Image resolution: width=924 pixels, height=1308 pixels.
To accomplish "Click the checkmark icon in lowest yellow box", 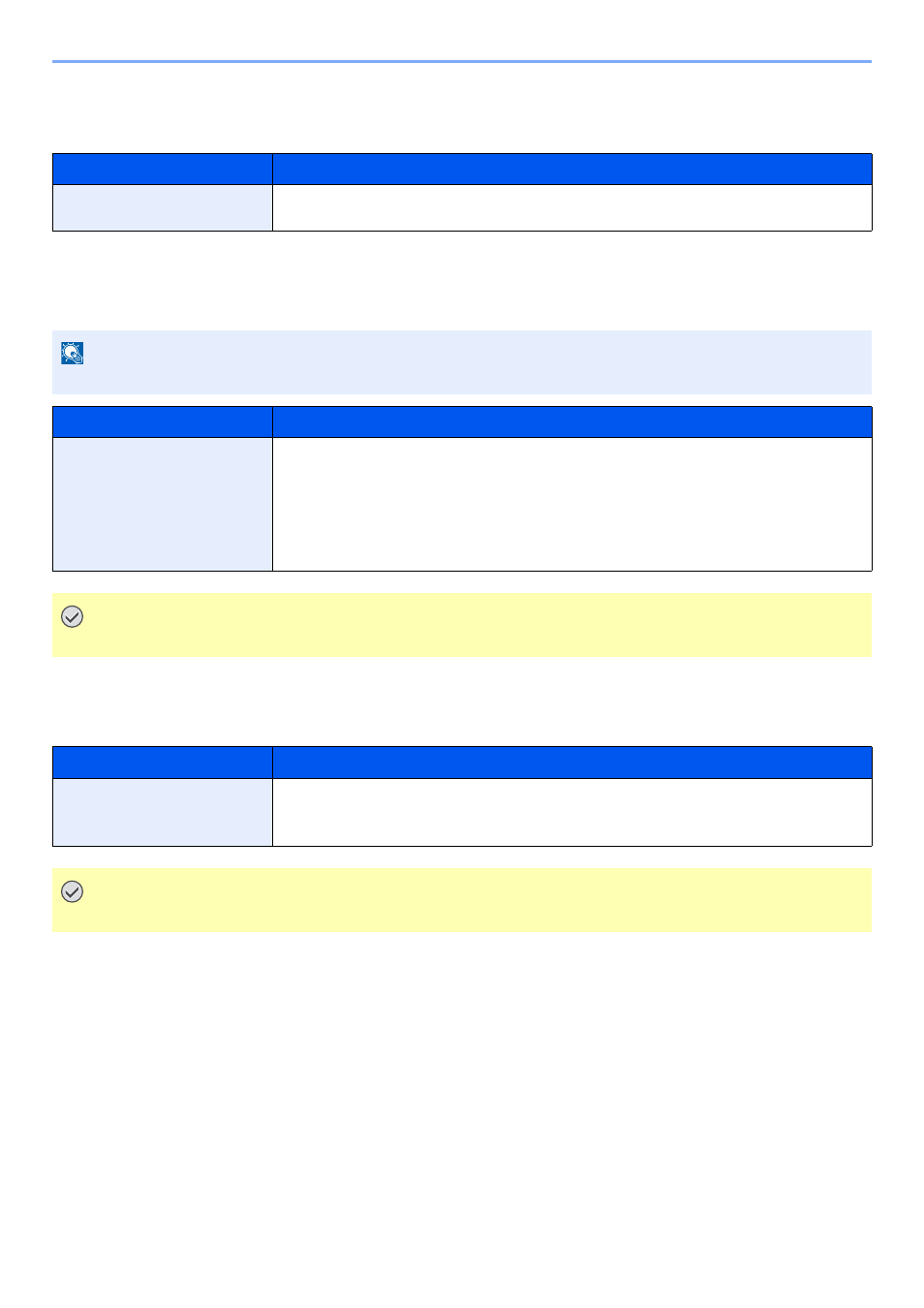I will tap(73, 891).
